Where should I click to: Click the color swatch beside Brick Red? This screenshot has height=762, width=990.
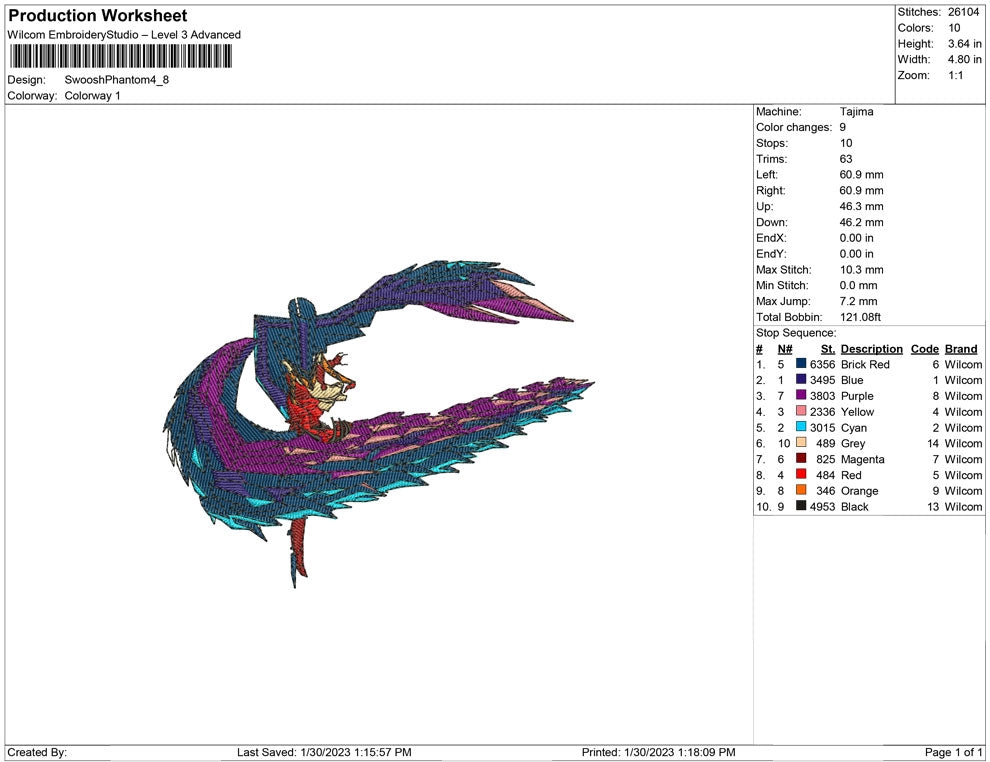pyautogui.click(x=801, y=365)
